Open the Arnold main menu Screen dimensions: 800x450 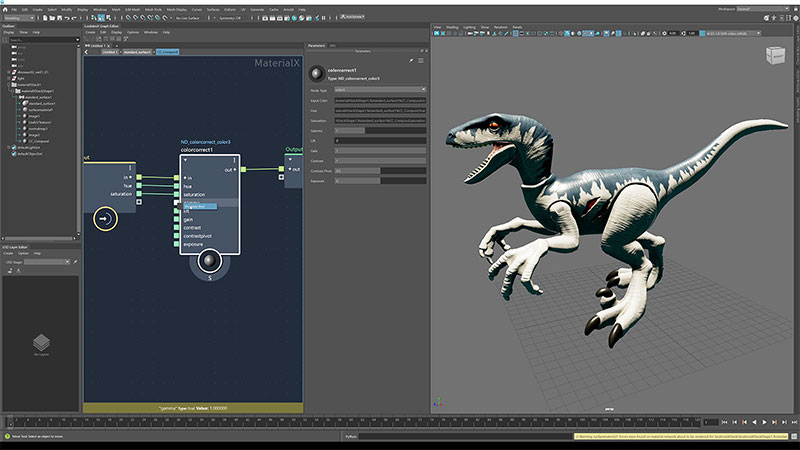pyautogui.click(x=288, y=9)
